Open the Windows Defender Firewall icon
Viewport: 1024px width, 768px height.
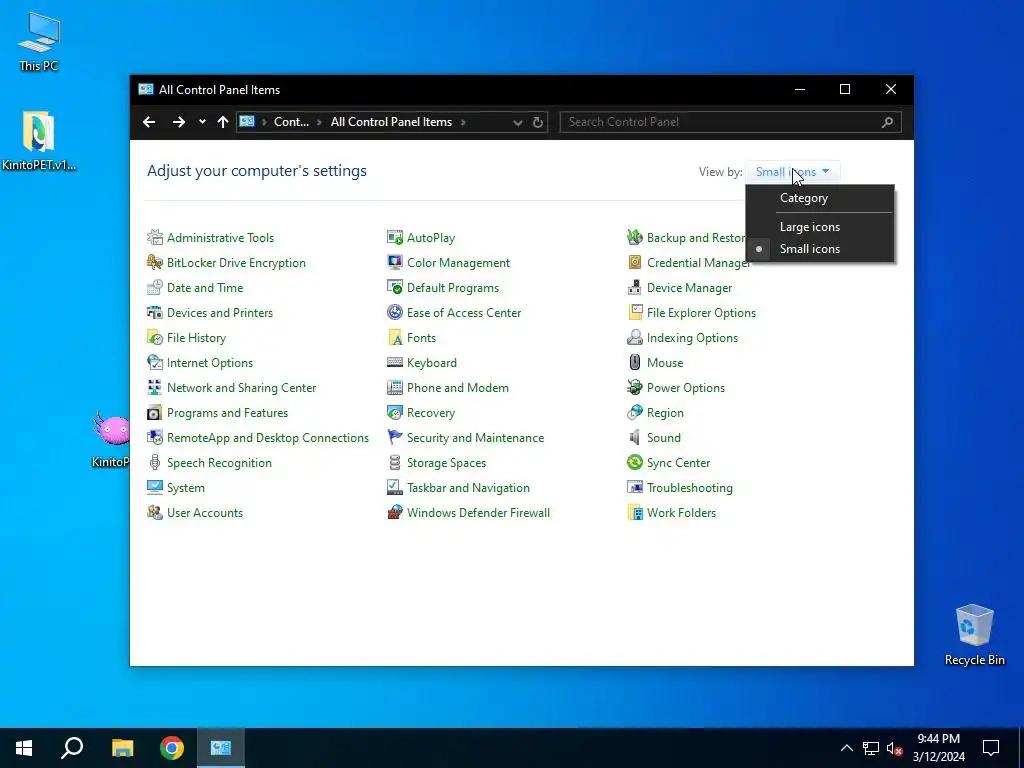(395, 513)
